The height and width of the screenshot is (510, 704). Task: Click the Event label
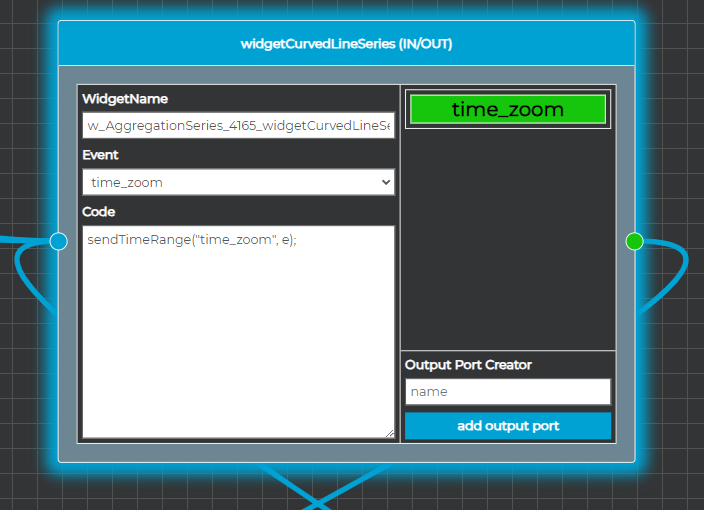tap(100, 155)
